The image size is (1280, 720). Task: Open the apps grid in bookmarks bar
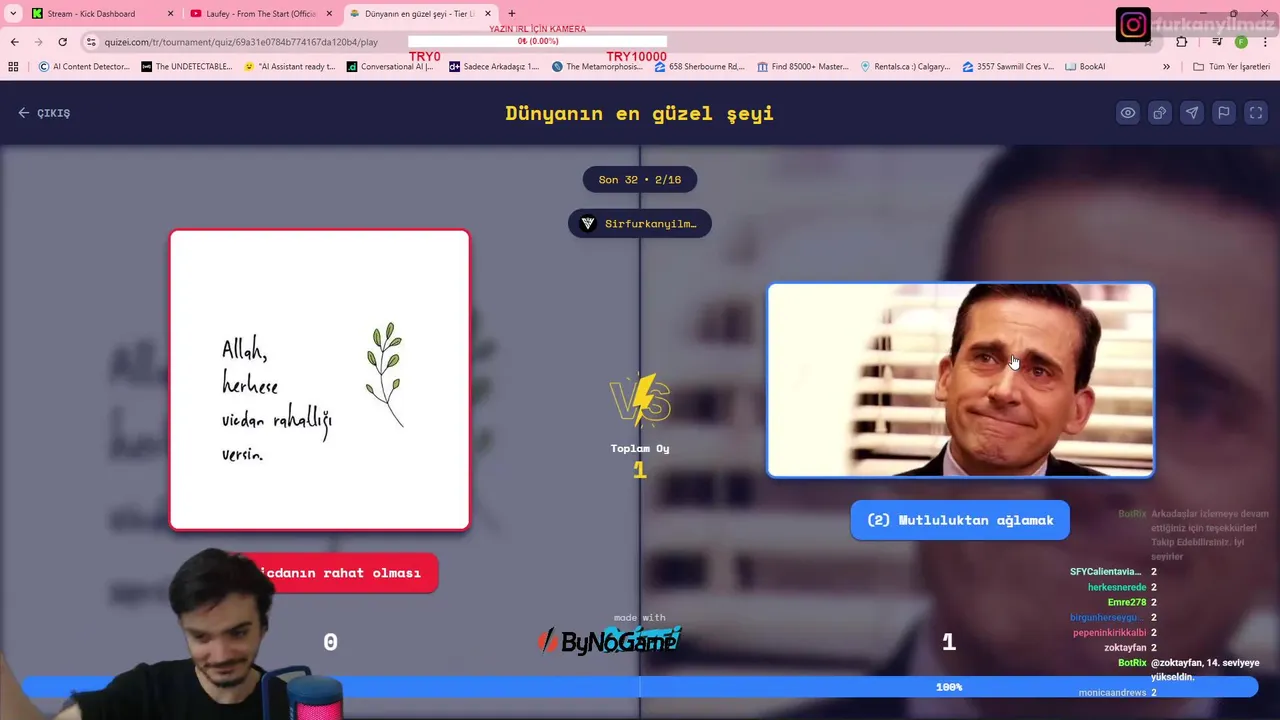point(13,67)
